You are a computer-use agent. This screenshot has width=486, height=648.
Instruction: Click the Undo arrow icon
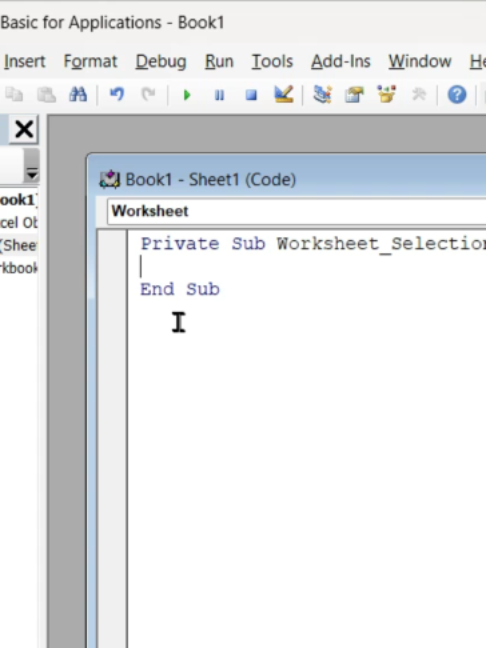pos(117,95)
